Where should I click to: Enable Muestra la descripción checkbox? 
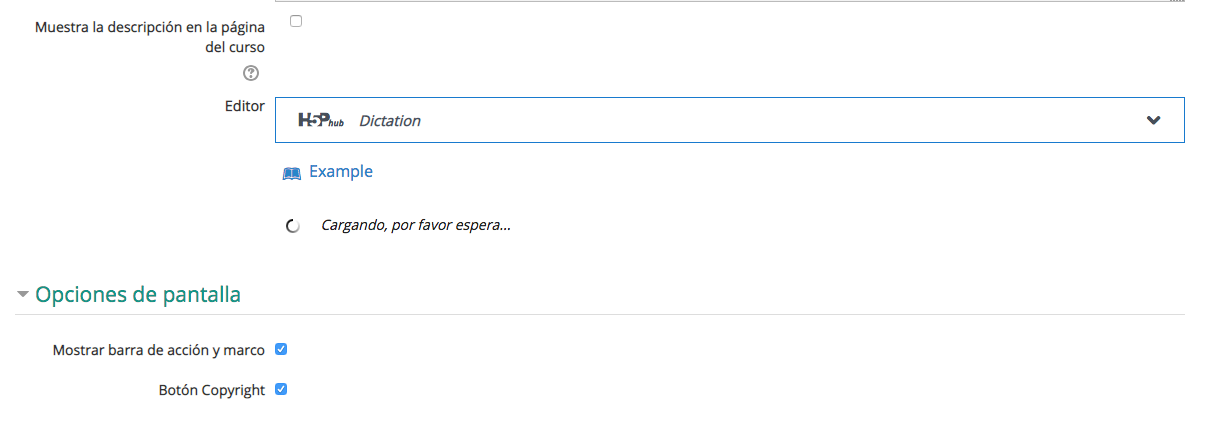(x=296, y=21)
